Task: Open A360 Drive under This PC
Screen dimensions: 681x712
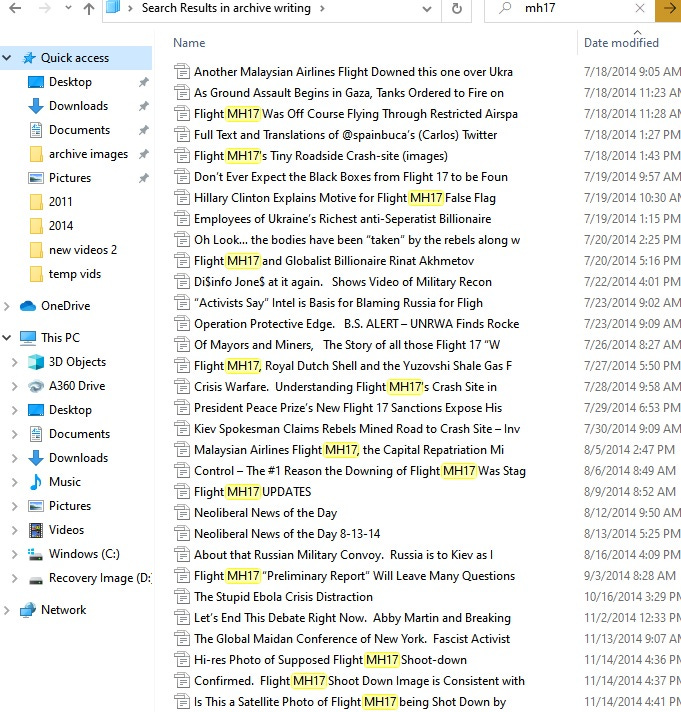Action: click(x=77, y=386)
